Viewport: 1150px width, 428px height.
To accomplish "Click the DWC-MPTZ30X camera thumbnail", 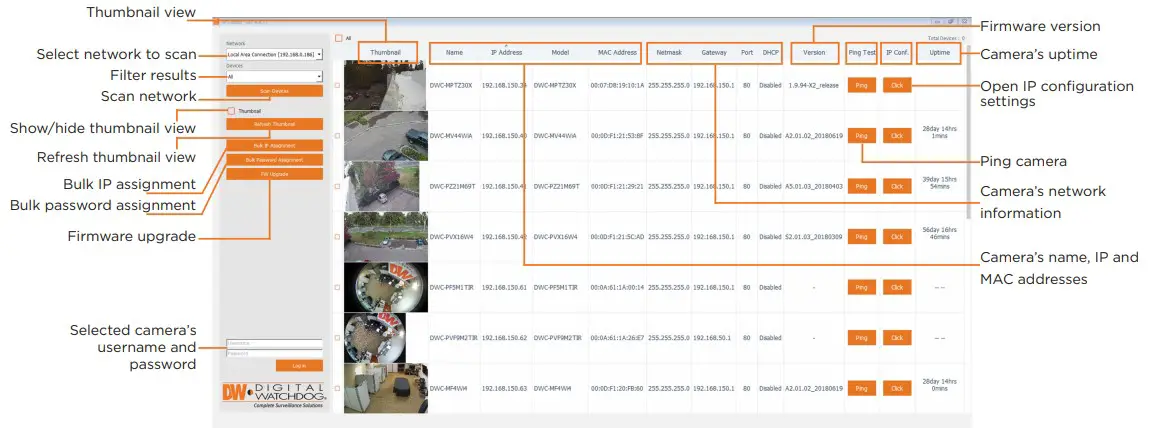I will tap(386, 85).
